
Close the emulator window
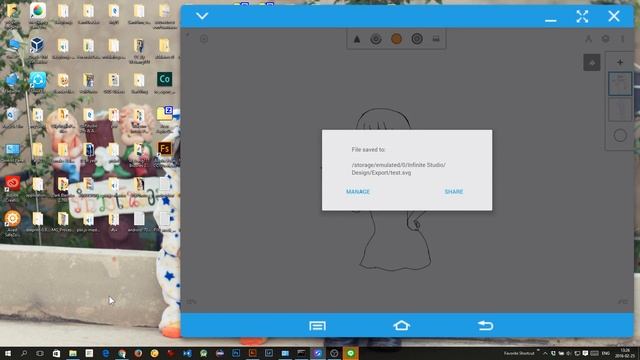[x=613, y=16]
